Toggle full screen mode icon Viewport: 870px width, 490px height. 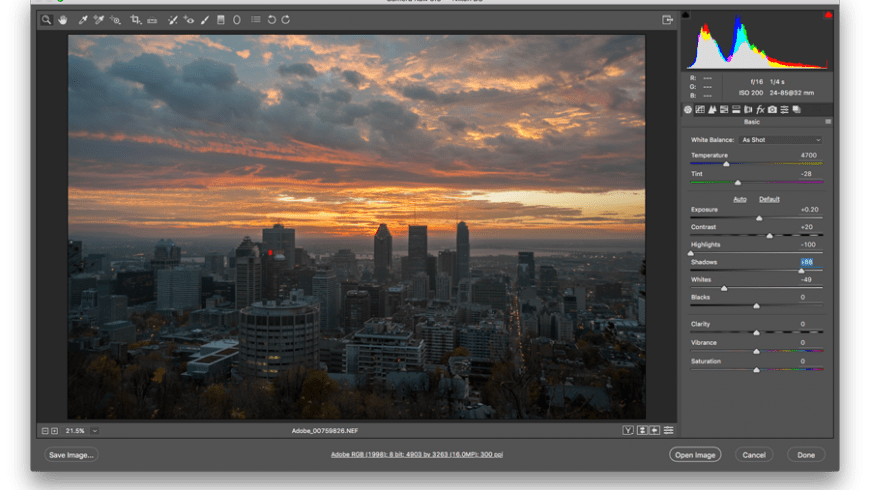[x=667, y=20]
